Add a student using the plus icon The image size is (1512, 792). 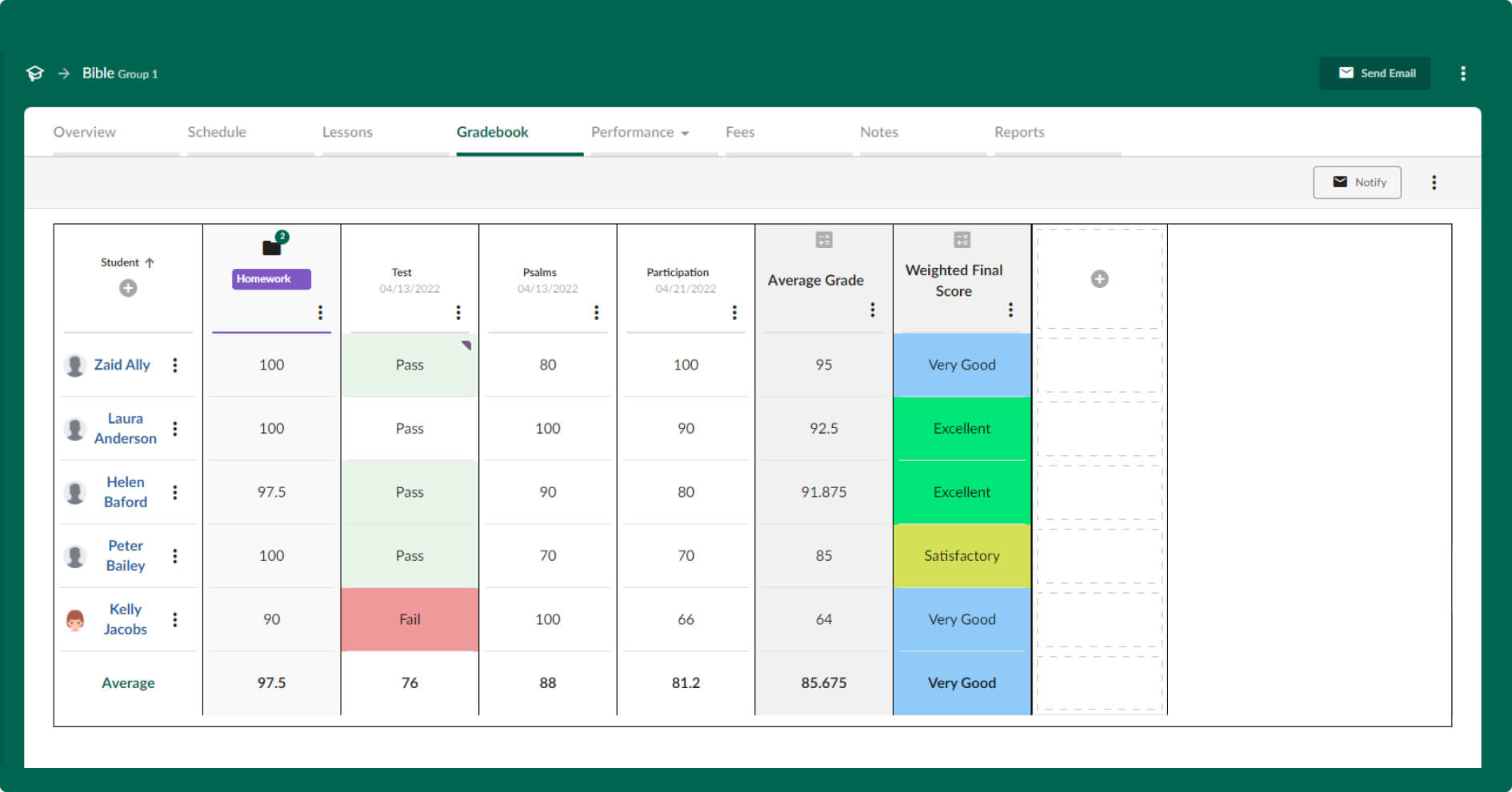pos(128,288)
